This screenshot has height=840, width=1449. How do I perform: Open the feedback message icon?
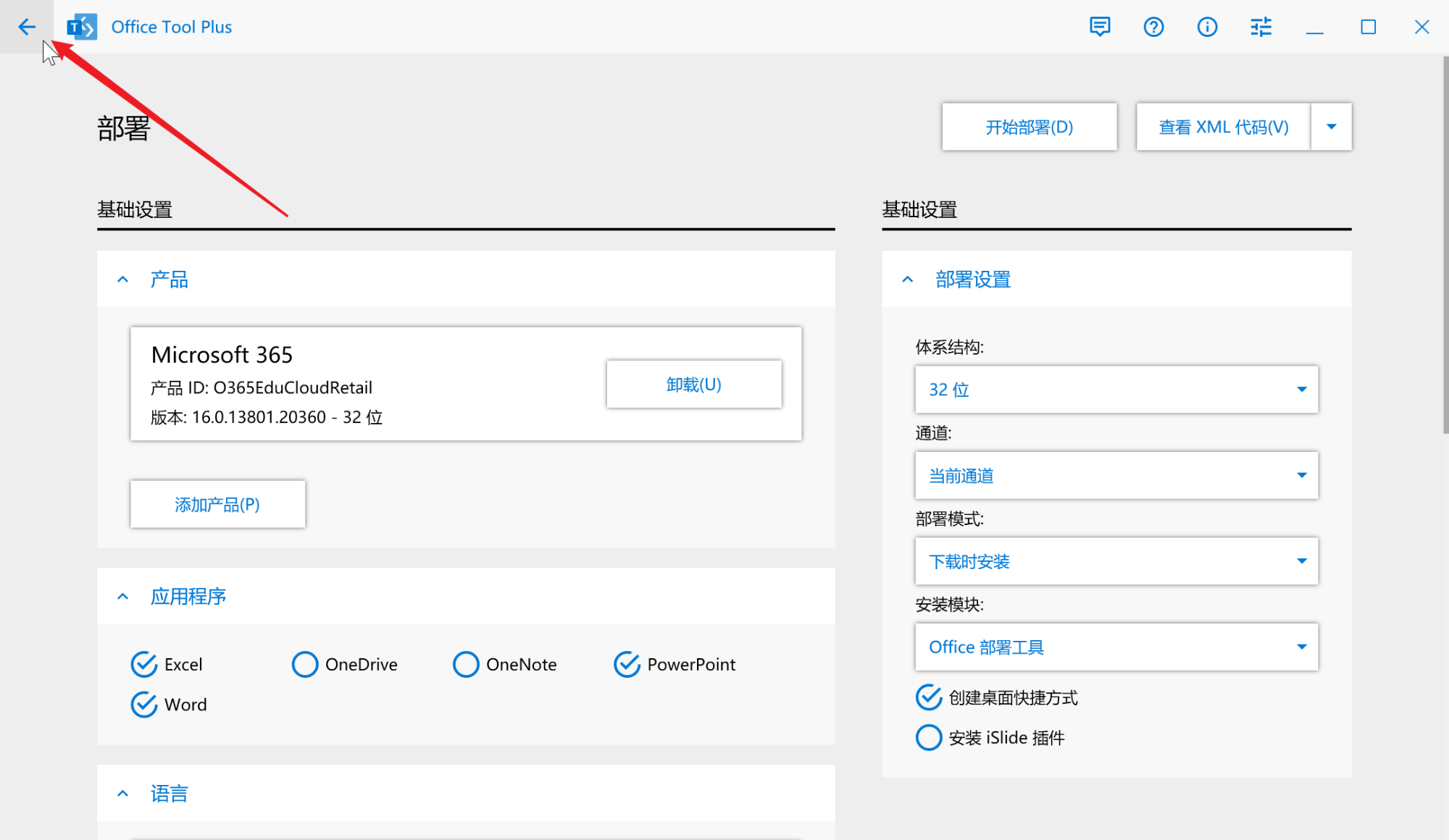click(1100, 27)
